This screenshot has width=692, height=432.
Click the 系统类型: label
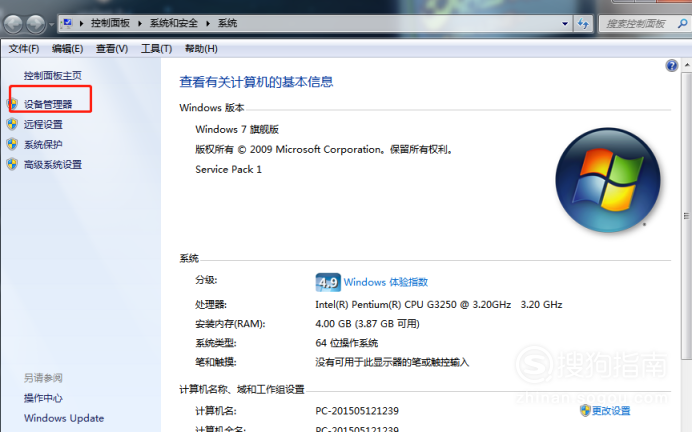(x=216, y=343)
